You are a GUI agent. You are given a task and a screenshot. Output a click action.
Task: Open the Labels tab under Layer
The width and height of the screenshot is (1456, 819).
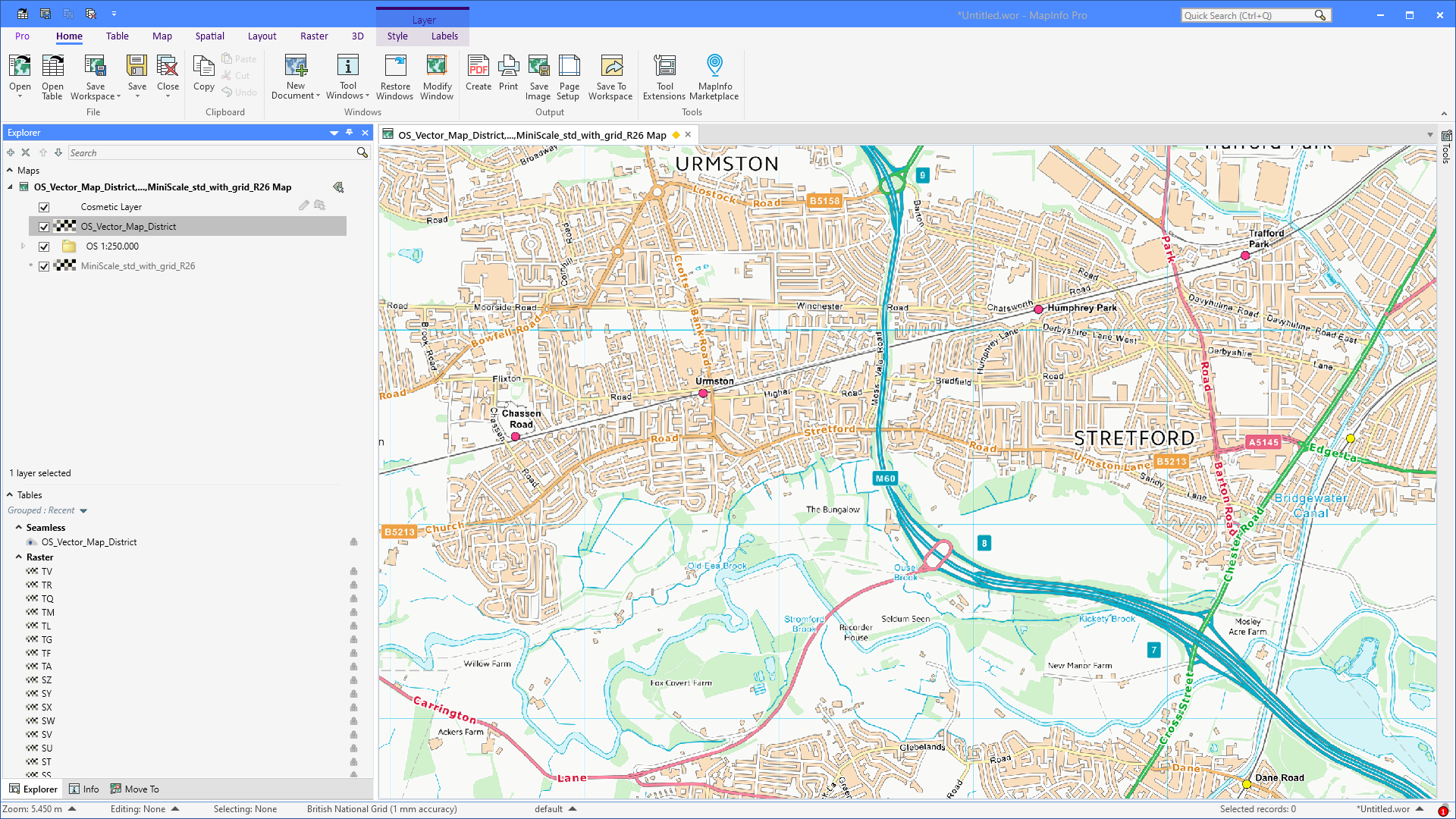(444, 36)
